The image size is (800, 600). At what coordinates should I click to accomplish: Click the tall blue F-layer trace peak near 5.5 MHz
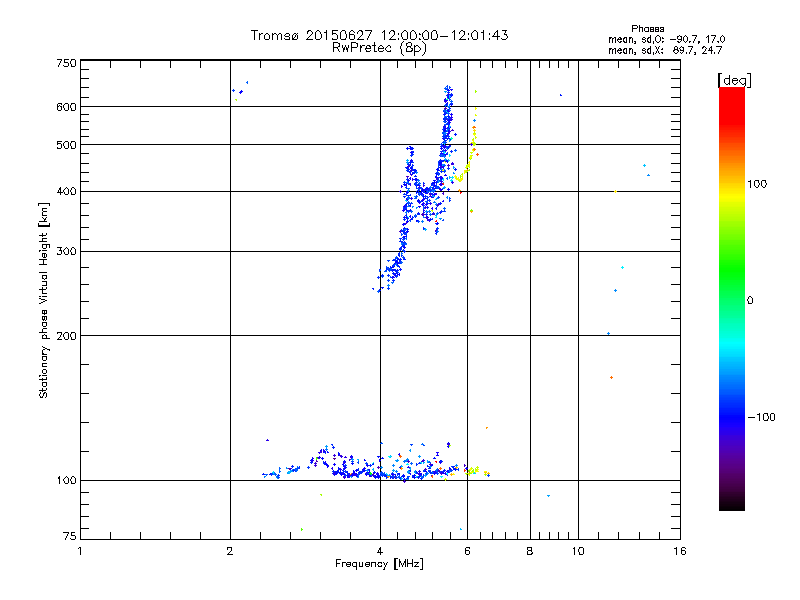point(447,117)
